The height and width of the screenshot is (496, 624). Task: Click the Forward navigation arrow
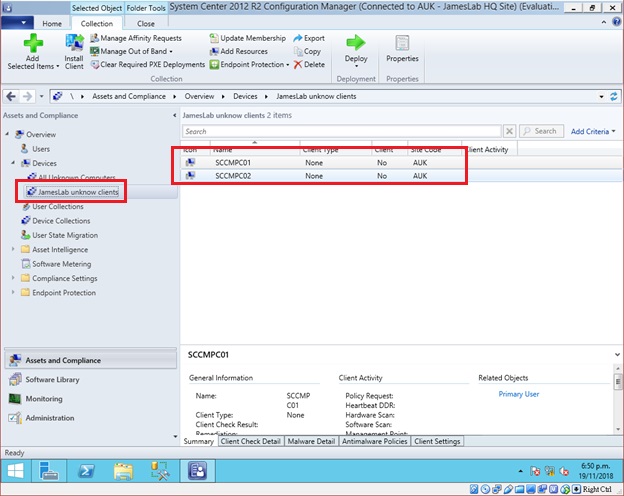pos(27,96)
